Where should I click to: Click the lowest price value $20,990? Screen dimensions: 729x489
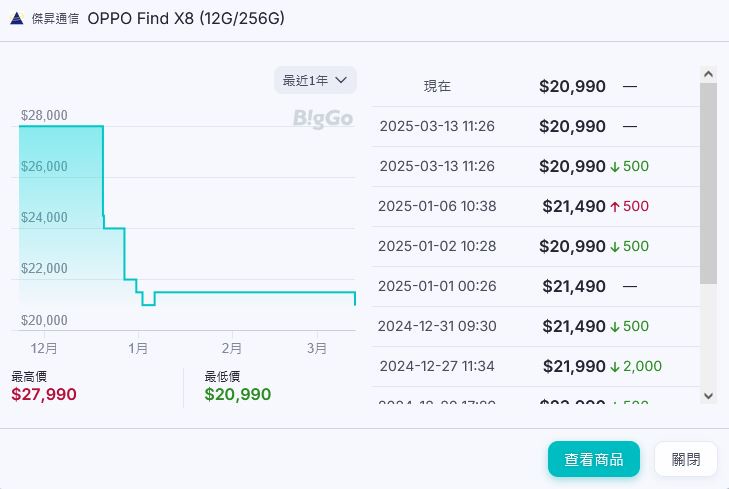(237, 394)
